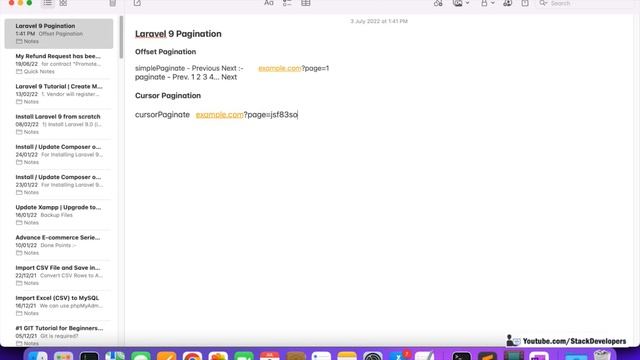Create a new note with compose icon
This screenshot has height=360, width=640.
click(x=137, y=3)
